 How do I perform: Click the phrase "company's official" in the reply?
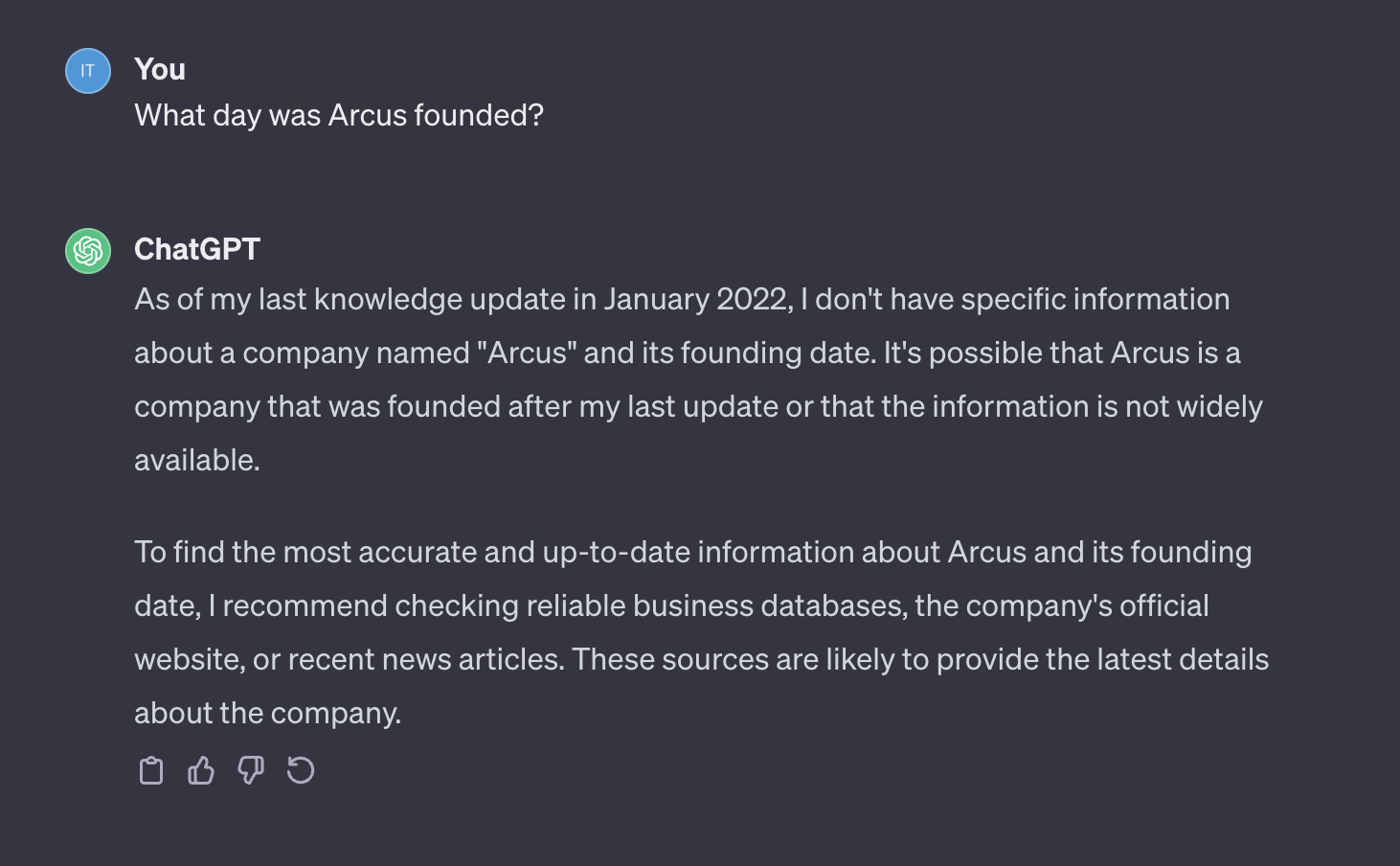pos(1061,605)
